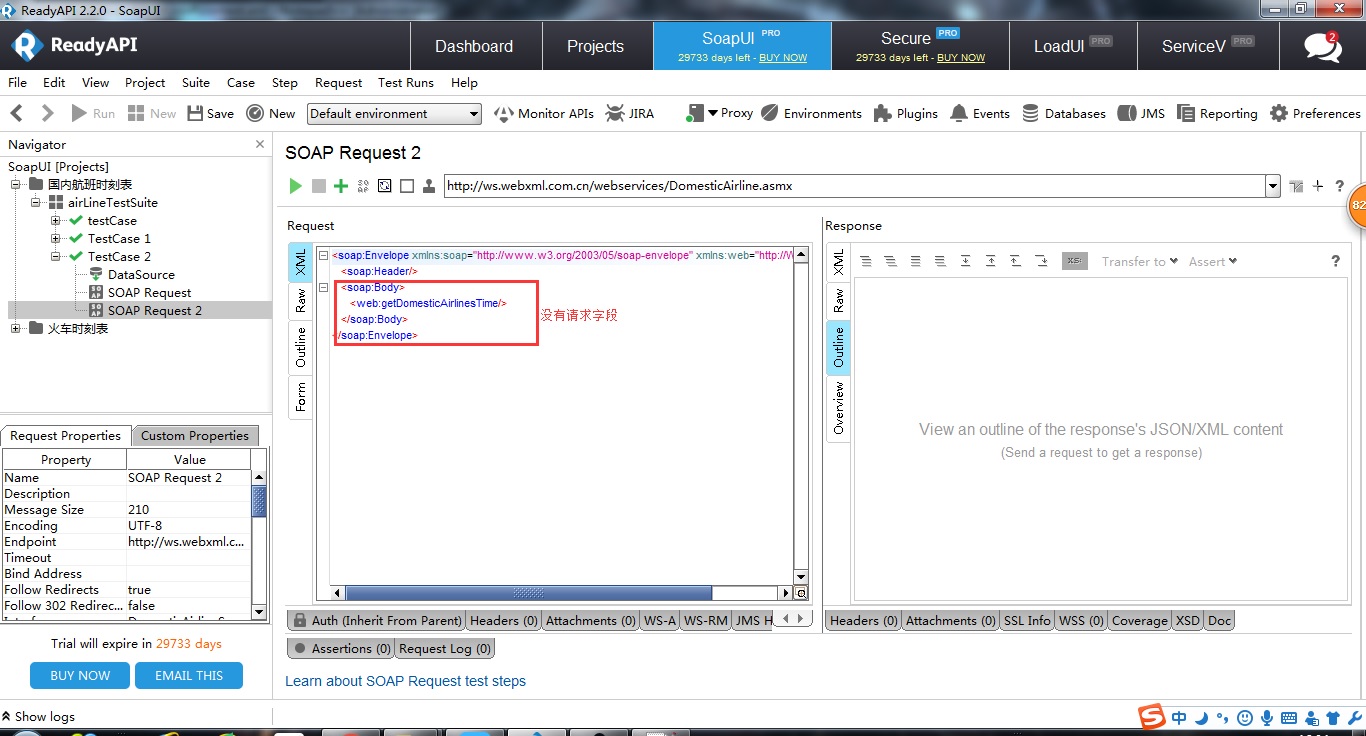The image size is (1366, 736).
Task: Click properties table vertical scrollbar
Action: pyautogui.click(x=259, y=499)
